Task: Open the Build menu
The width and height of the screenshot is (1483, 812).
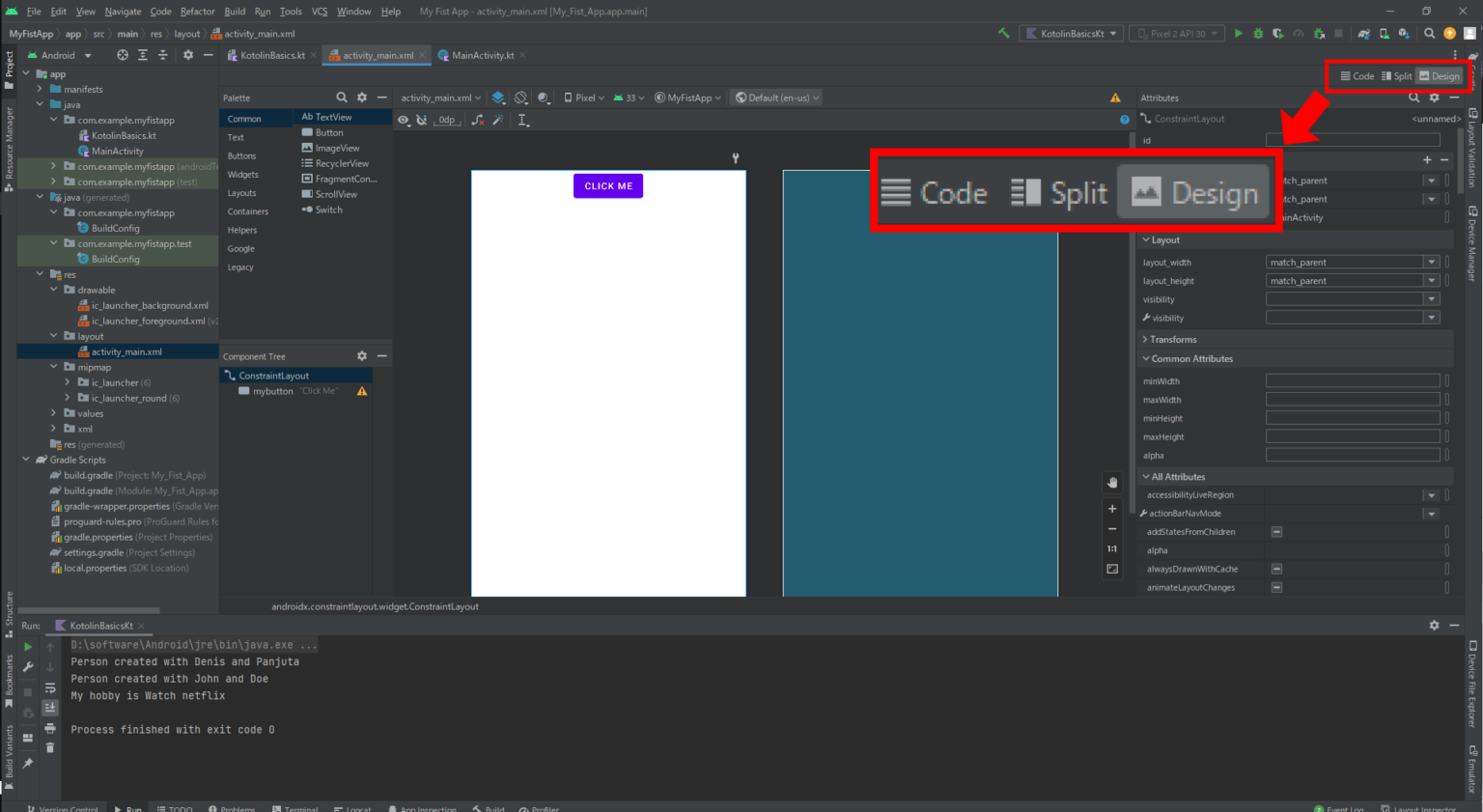Action: pos(234,11)
